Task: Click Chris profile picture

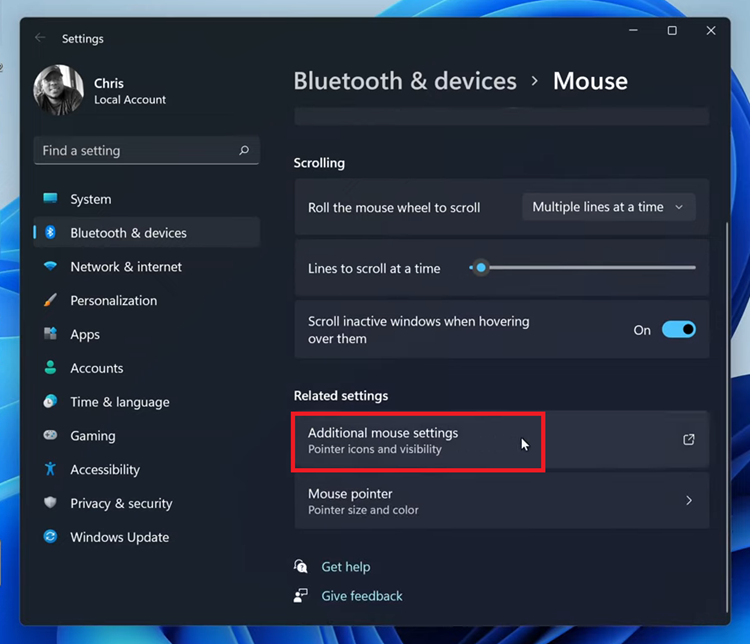Action: tap(58, 90)
